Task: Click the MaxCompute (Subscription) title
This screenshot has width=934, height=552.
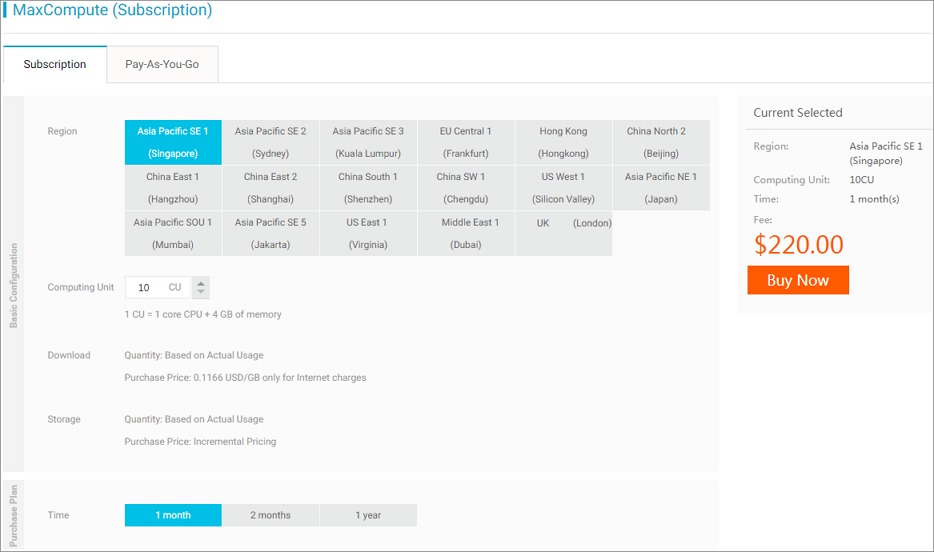Action: click(112, 10)
